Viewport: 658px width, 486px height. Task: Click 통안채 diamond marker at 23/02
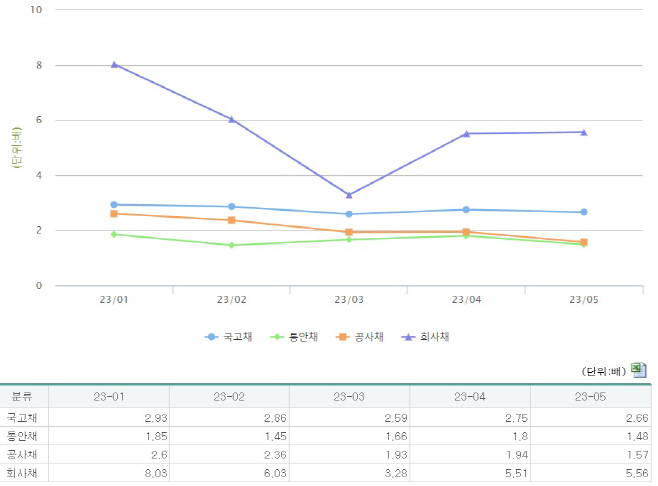pos(232,245)
